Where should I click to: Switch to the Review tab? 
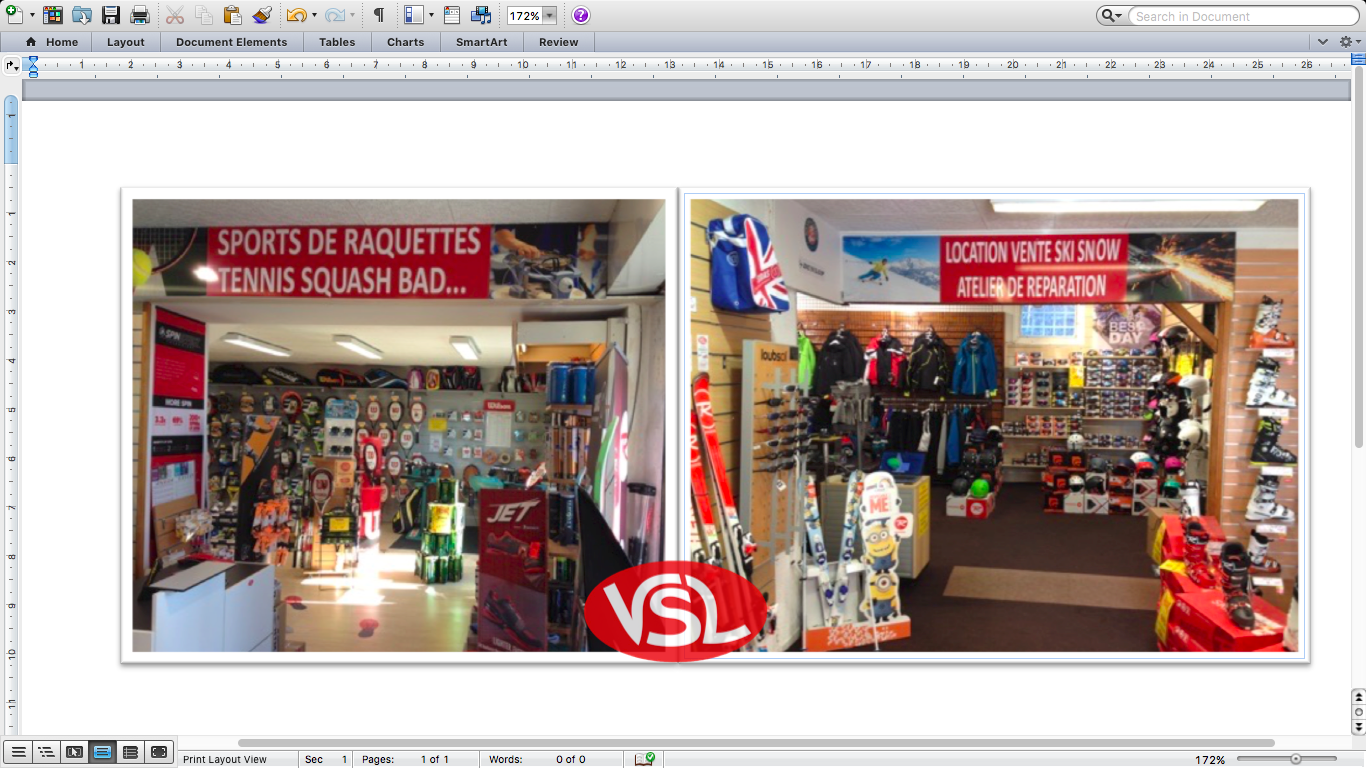coord(558,42)
